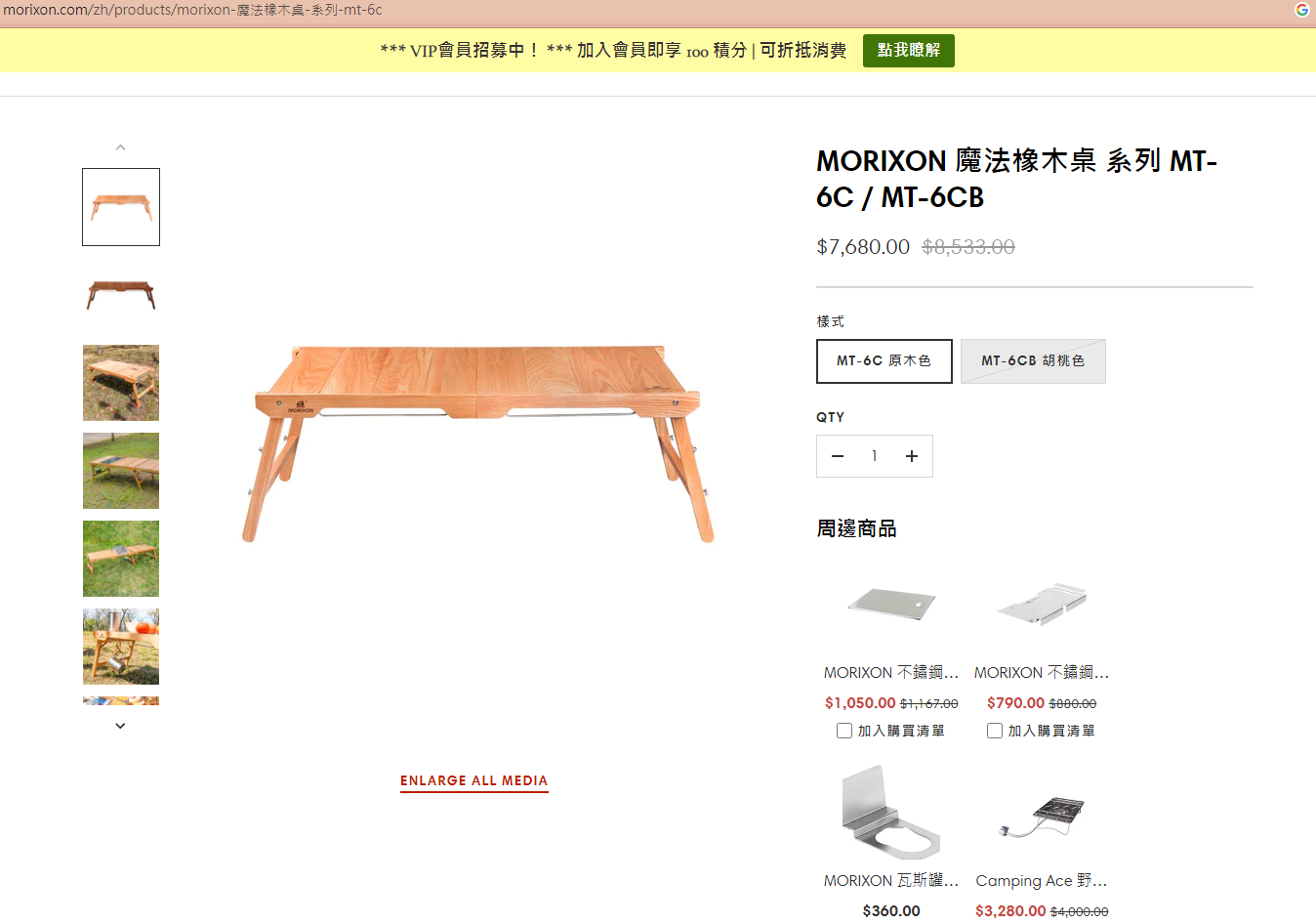This screenshot has width=1316, height=924.
Task: Select the first light wood table thumbnail
Action: coord(121,207)
